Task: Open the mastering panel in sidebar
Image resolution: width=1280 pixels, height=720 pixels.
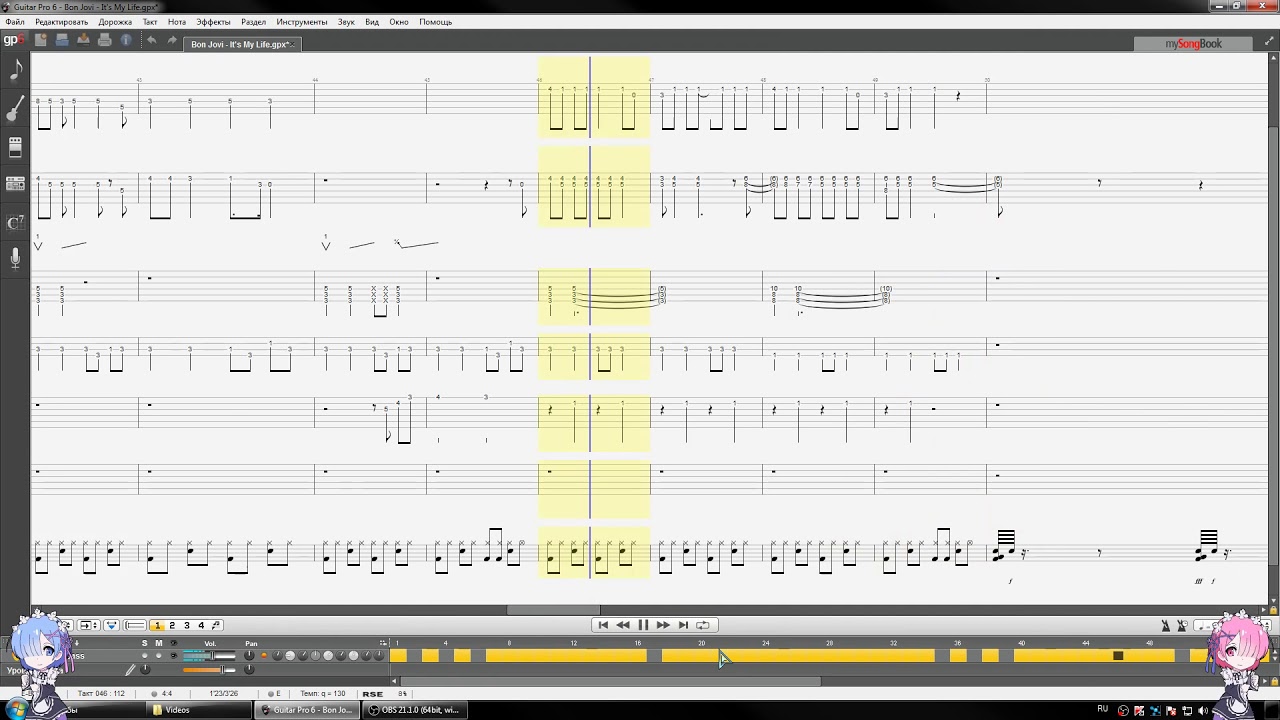Action: (x=15, y=184)
